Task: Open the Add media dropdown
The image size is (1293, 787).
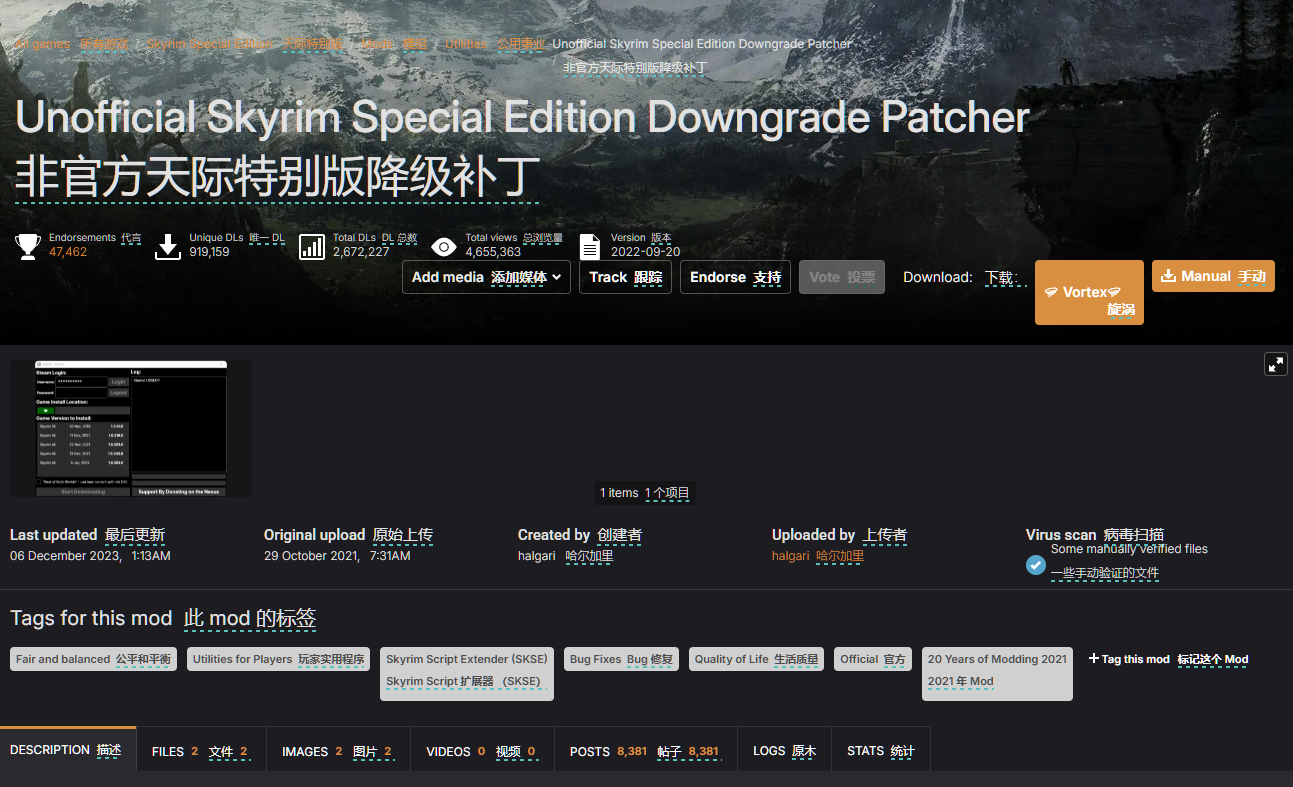Action: [486, 277]
